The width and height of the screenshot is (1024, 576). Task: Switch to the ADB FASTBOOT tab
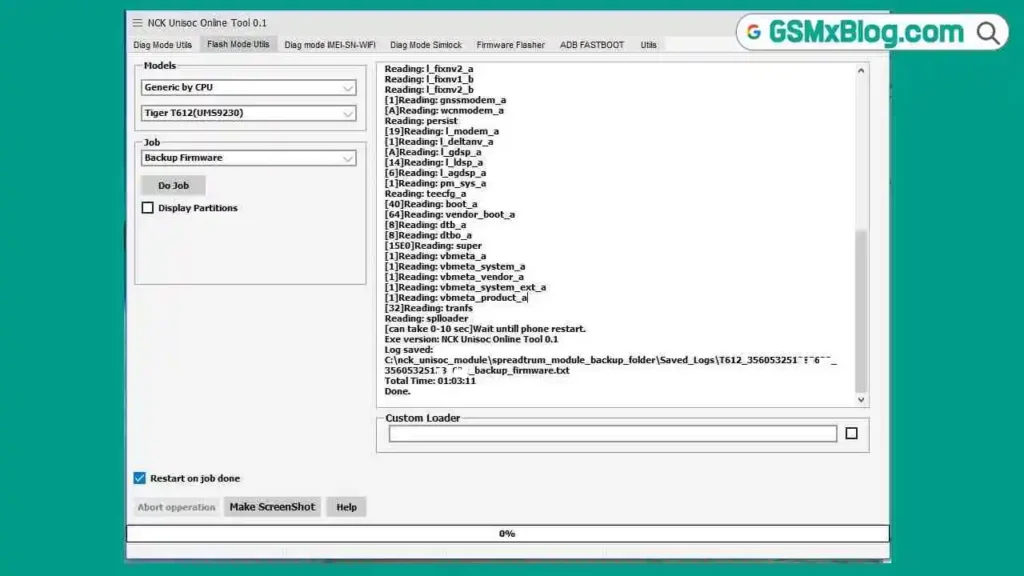pos(592,45)
